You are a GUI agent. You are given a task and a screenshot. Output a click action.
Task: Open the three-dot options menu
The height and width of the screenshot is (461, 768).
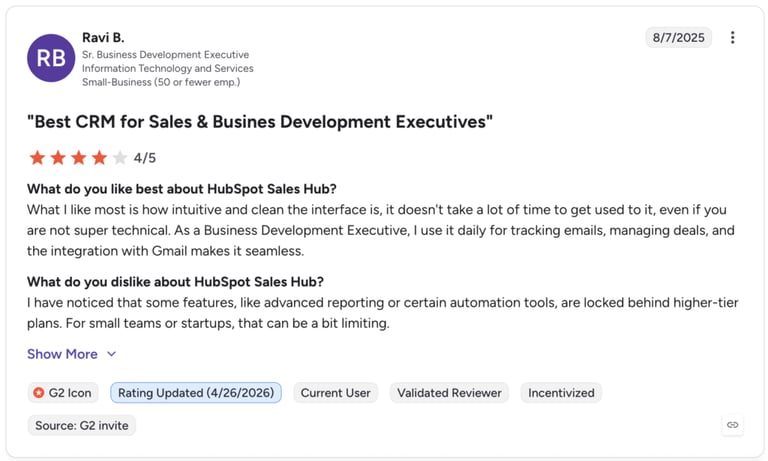click(x=732, y=38)
